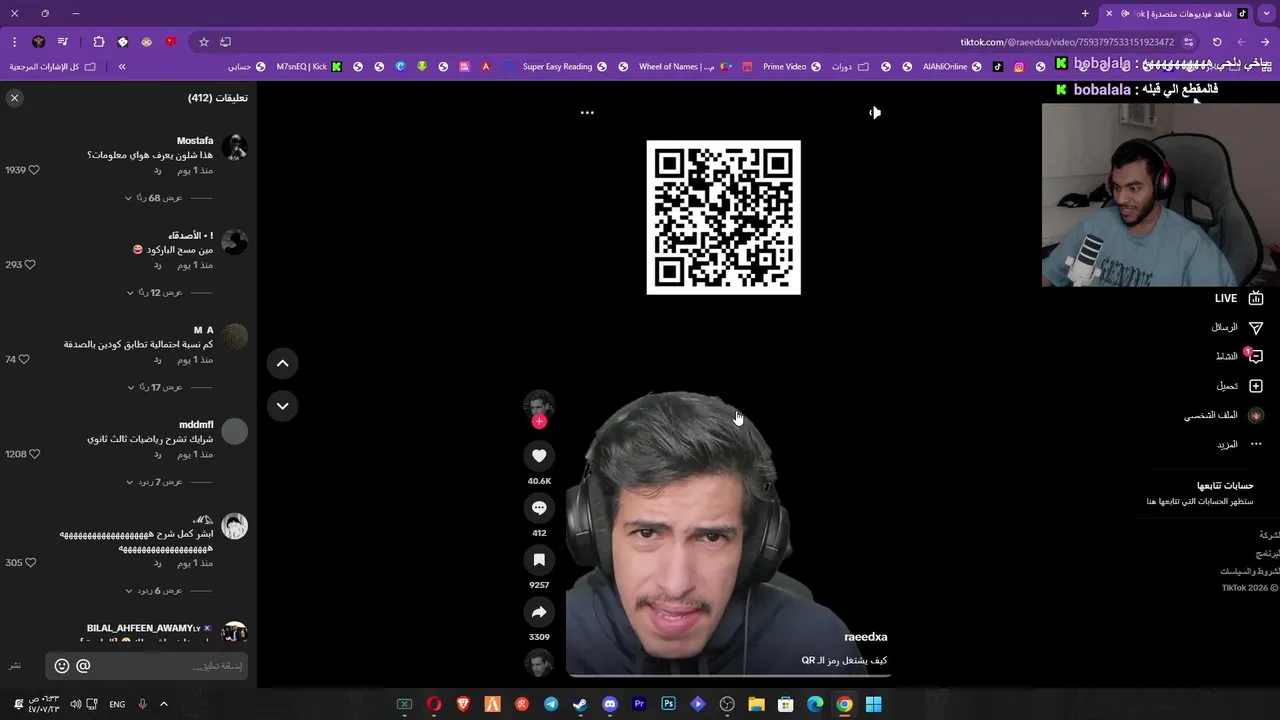This screenshot has width=1280, height=720.
Task: Click the creator avatar above follow badge
Action: tap(539, 403)
